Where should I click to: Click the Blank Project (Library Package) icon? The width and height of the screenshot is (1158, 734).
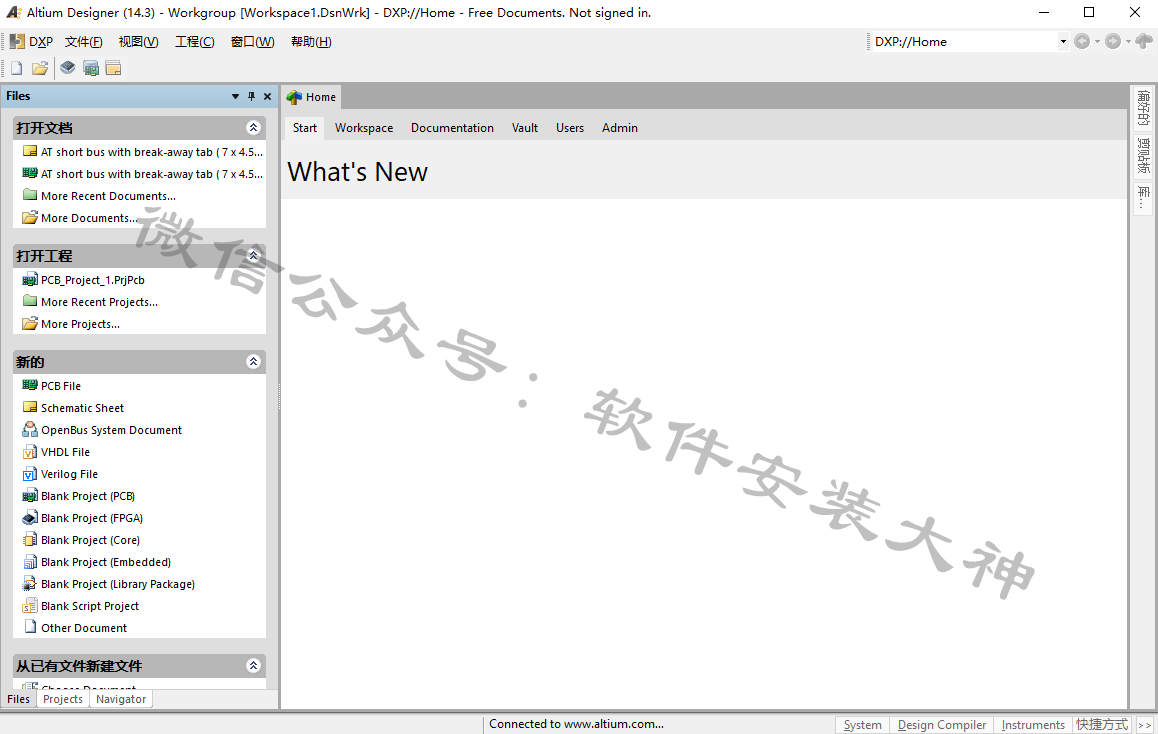tap(30, 584)
